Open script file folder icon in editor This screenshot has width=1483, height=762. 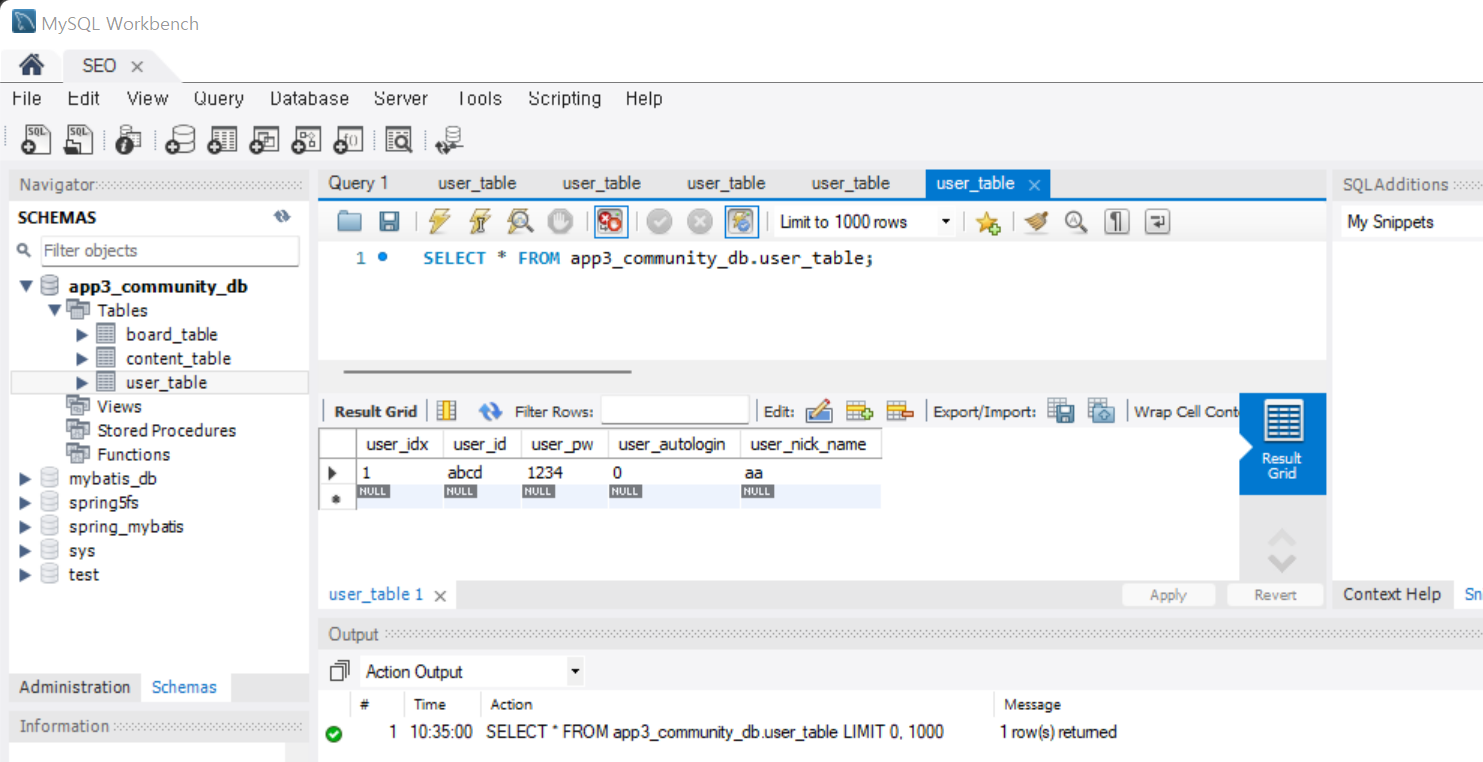tap(349, 222)
